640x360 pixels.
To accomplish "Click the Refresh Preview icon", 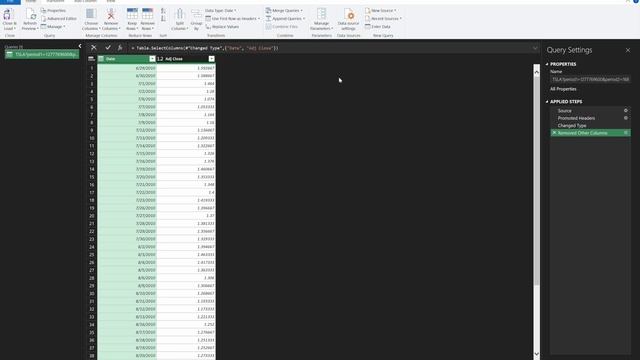I will [30, 15].
